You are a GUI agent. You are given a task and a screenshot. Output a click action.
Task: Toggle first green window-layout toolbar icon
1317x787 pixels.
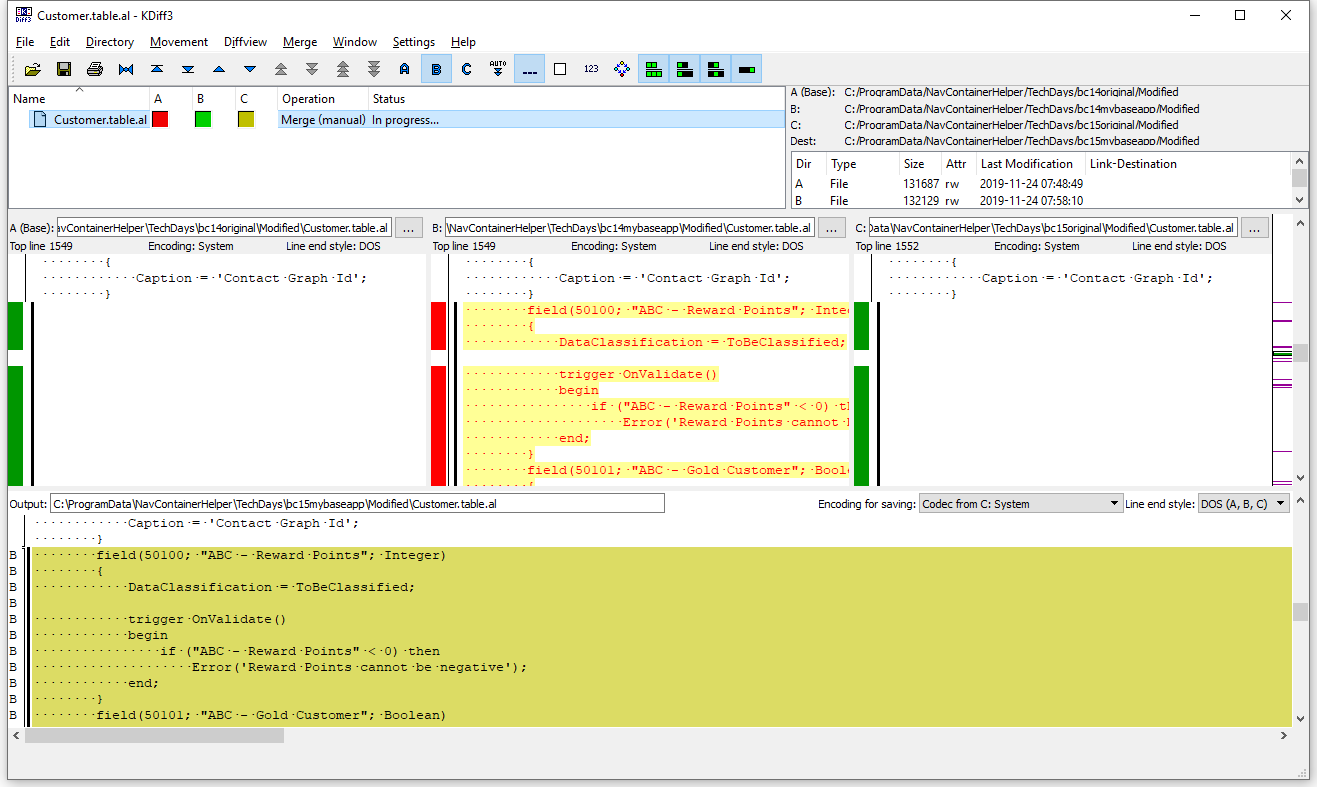point(654,69)
